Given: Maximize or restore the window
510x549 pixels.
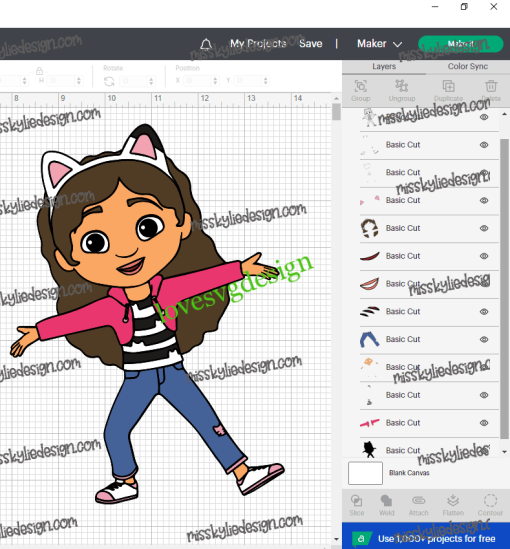Looking at the screenshot, I should pos(464,7).
